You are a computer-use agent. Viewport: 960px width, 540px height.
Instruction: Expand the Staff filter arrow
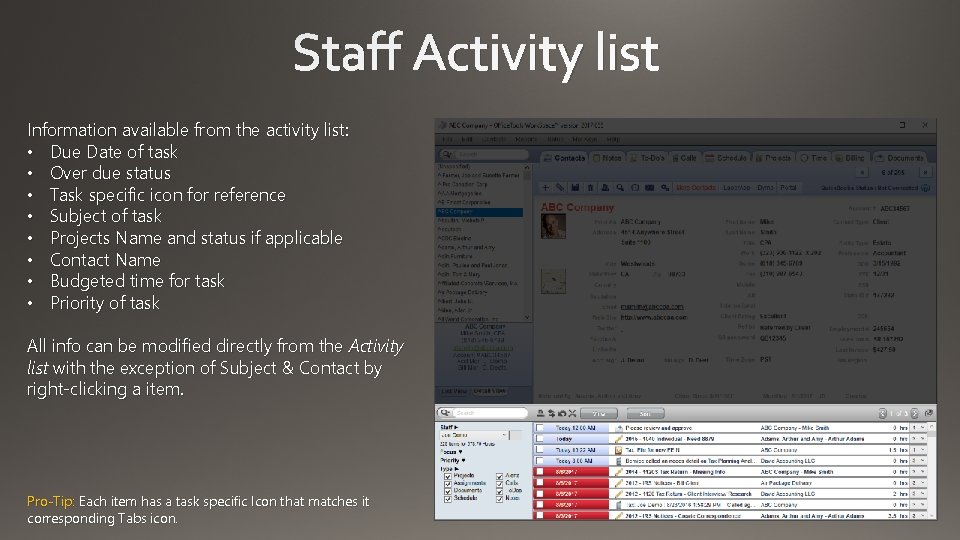tap(456, 427)
